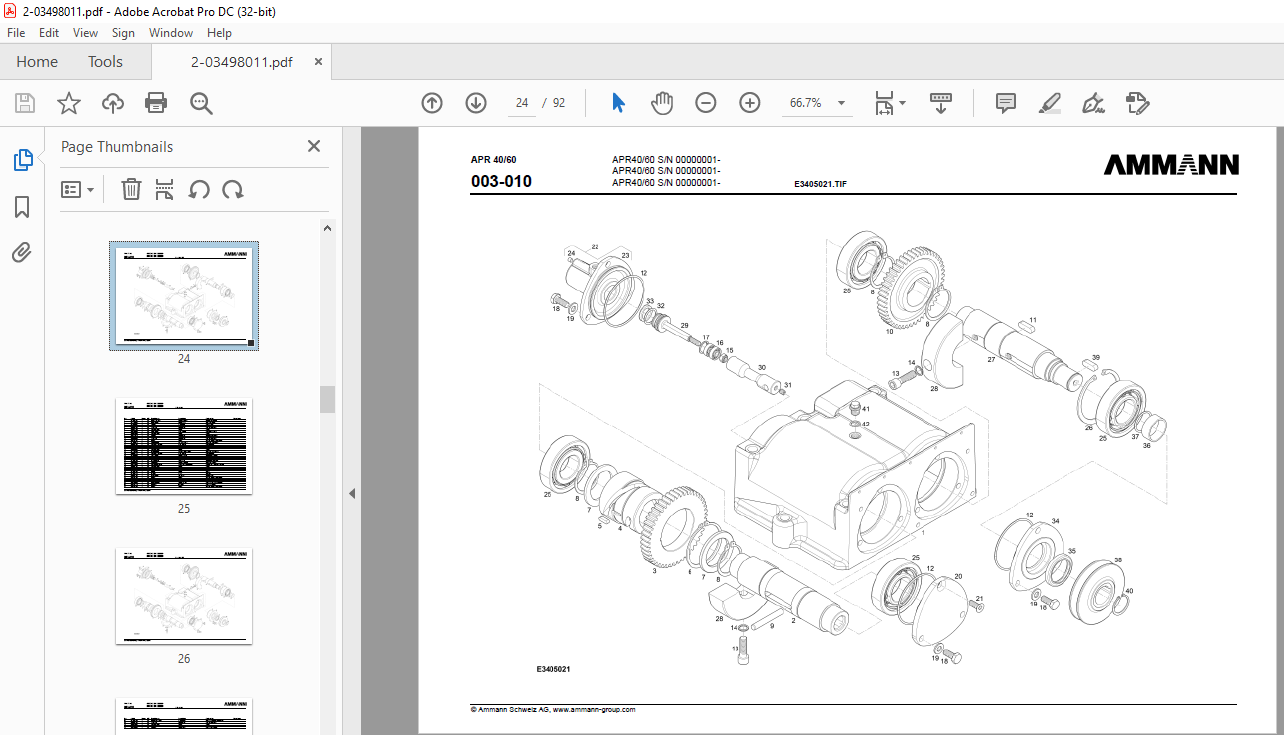Click the page number input field

pyautogui.click(x=522, y=103)
